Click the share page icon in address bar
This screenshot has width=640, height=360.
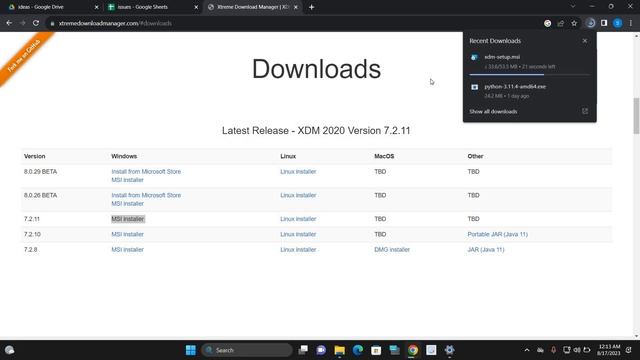pyautogui.click(x=561, y=23)
